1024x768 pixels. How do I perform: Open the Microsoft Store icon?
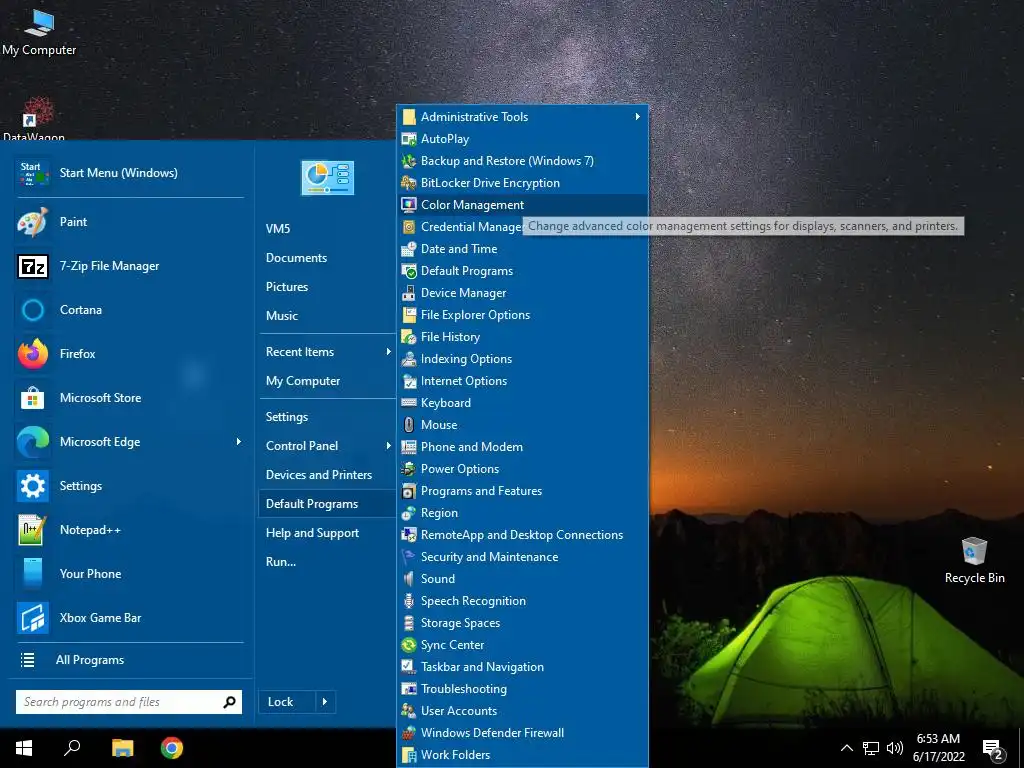33,398
